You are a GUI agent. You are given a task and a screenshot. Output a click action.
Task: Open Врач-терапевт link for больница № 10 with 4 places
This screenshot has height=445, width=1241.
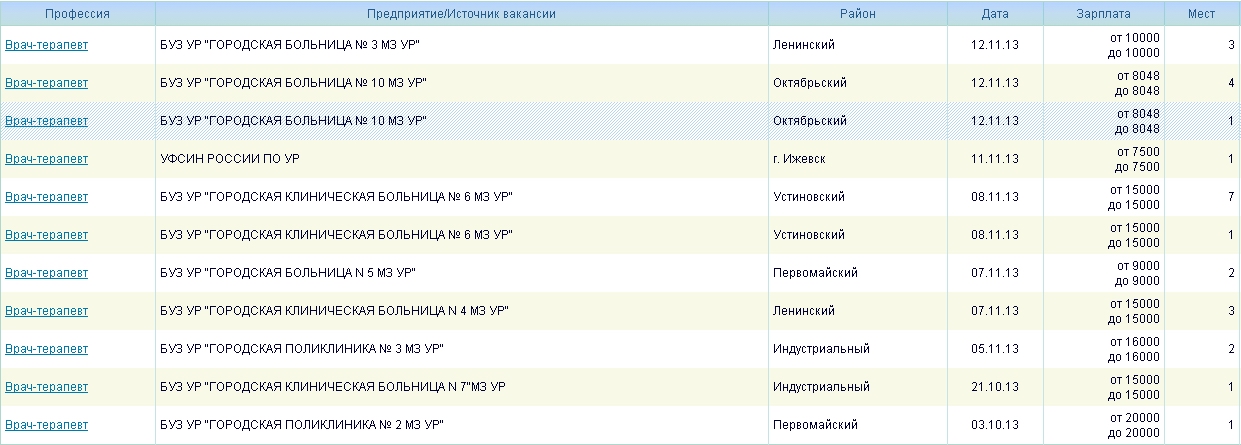(x=46, y=83)
